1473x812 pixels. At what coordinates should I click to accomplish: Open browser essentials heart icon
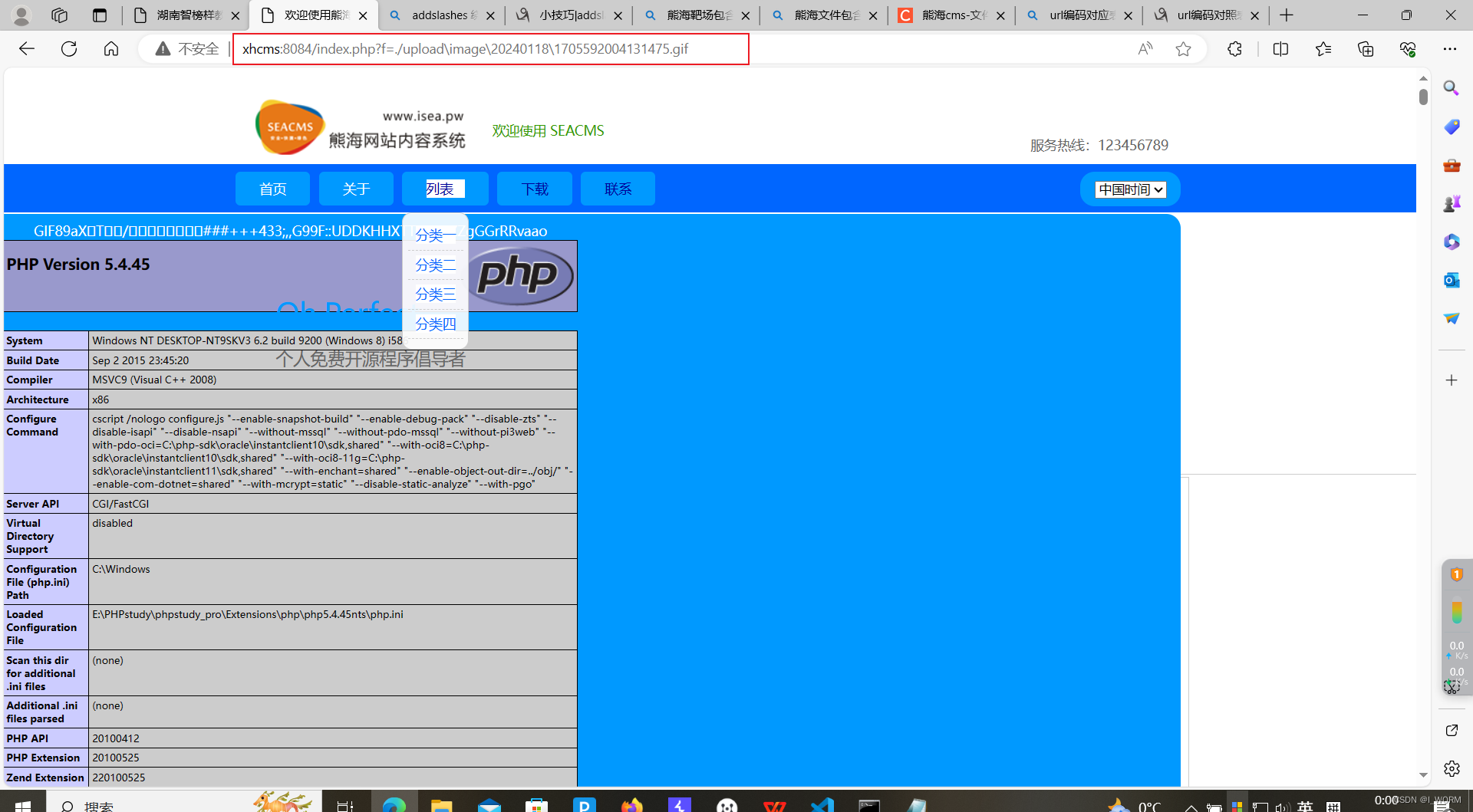coord(1408,49)
